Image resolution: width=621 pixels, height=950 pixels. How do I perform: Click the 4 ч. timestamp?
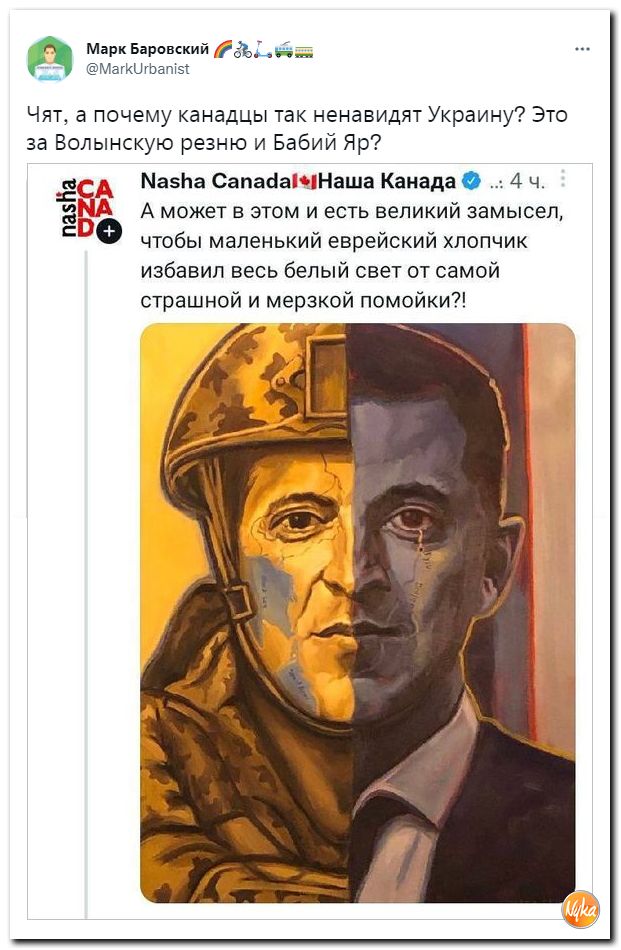pyautogui.click(x=527, y=181)
